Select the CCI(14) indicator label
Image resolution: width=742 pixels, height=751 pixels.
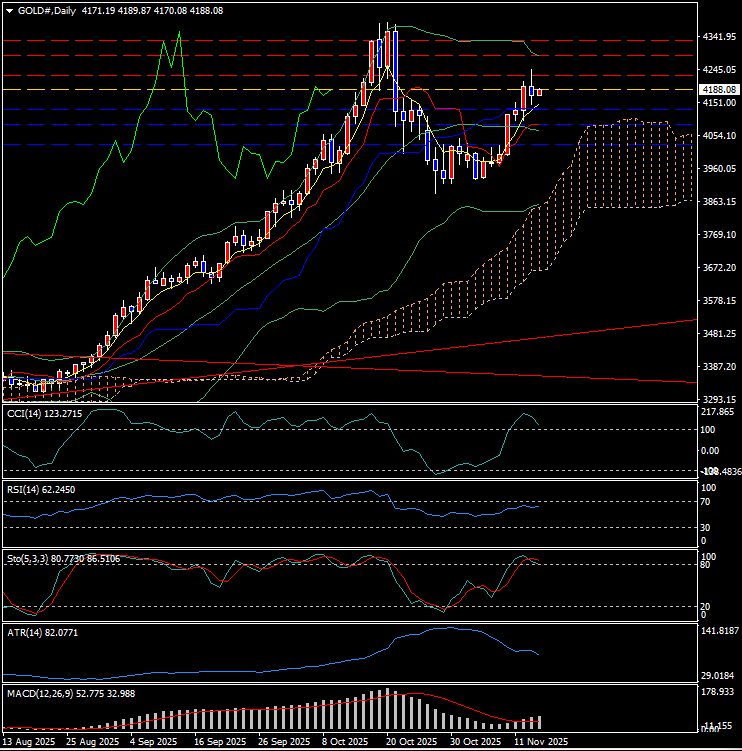[42, 412]
